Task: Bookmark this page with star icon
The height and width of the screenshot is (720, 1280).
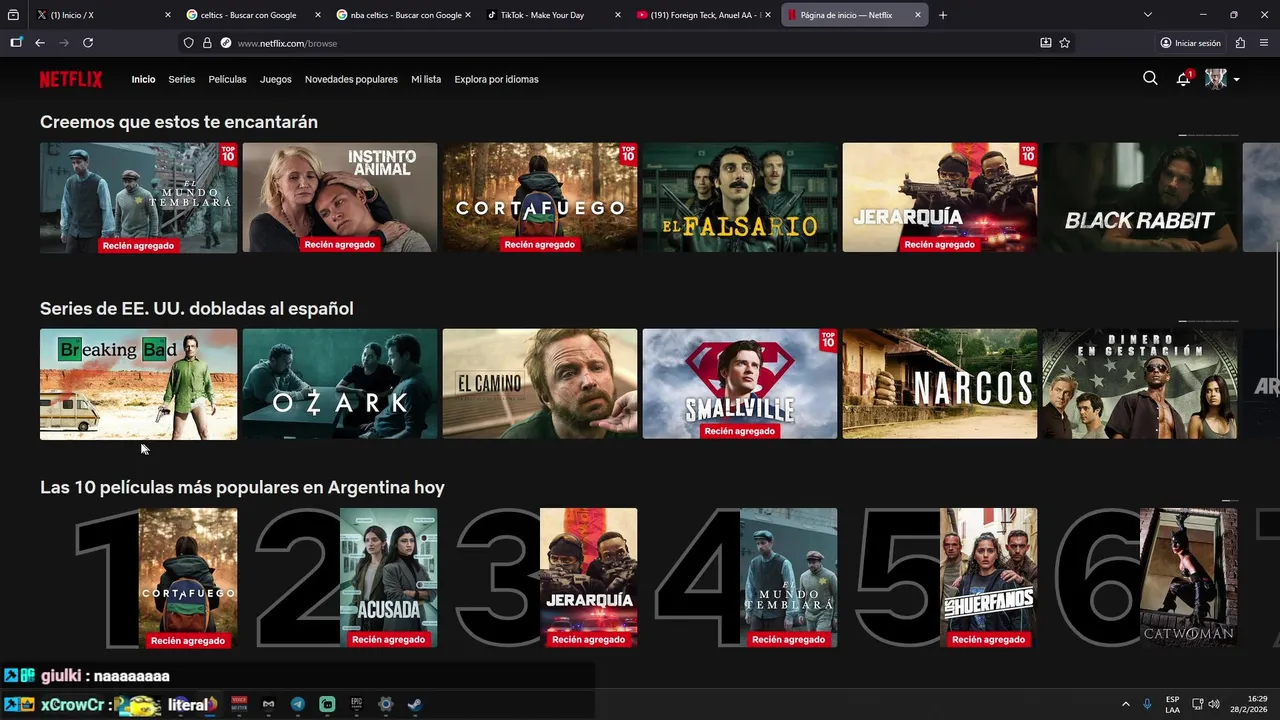Action: [1065, 43]
